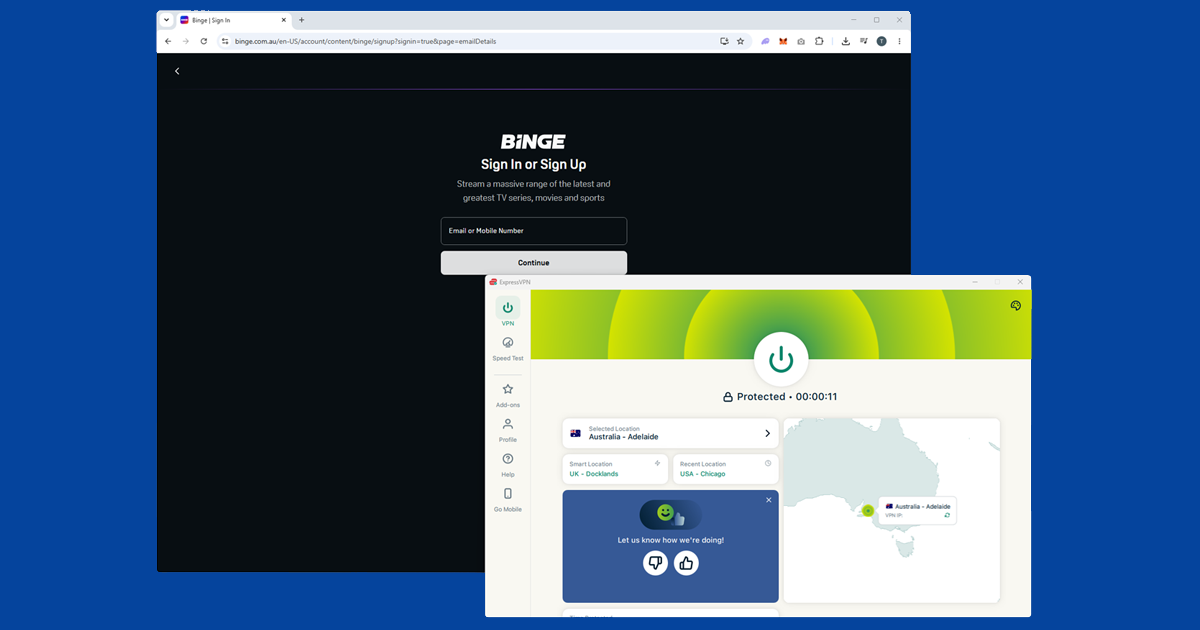Choose Recent Location USA - Chicago

(725, 469)
